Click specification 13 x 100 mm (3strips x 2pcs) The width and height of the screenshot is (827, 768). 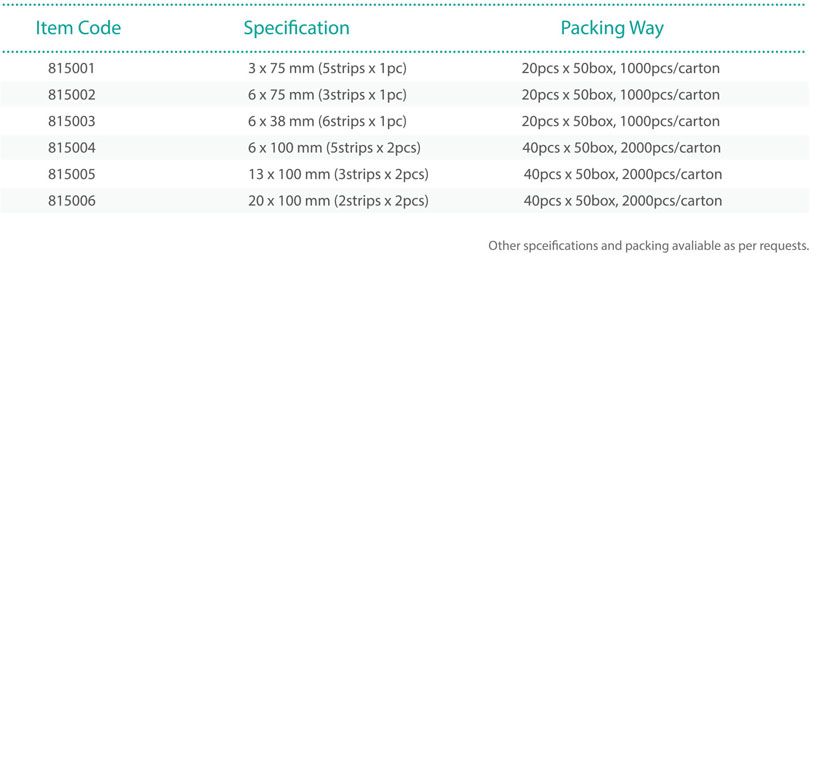(x=338, y=174)
